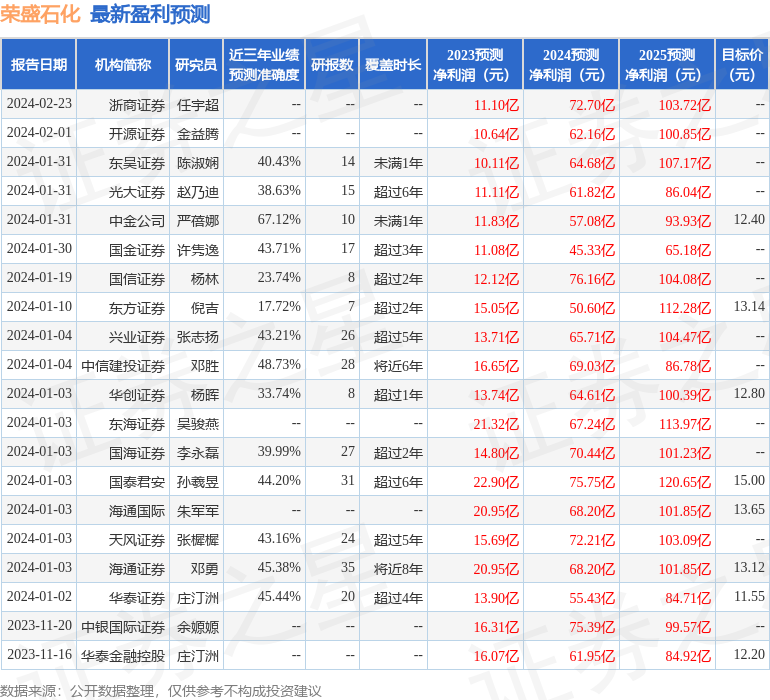Select the 报告日期 column header
The image size is (770, 700).
(39, 64)
